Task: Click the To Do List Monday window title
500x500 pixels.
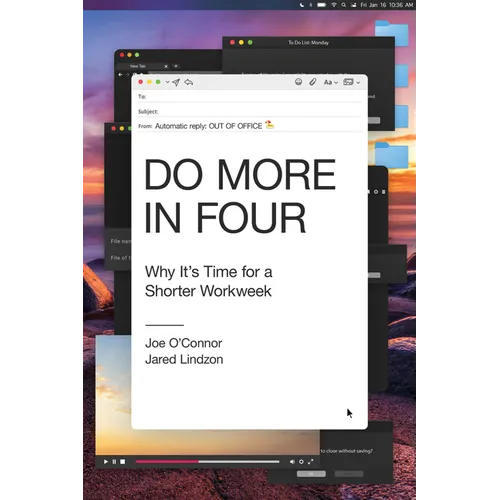Action: (x=308, y=43)
